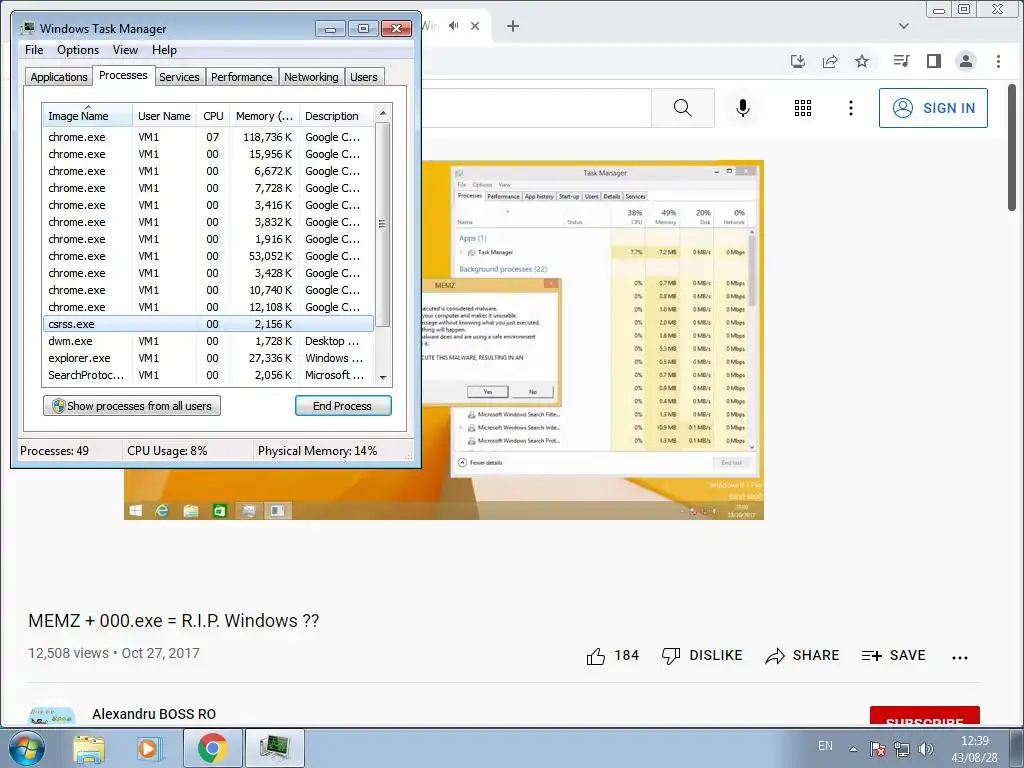Click Show processes from all users

(132, 406)
